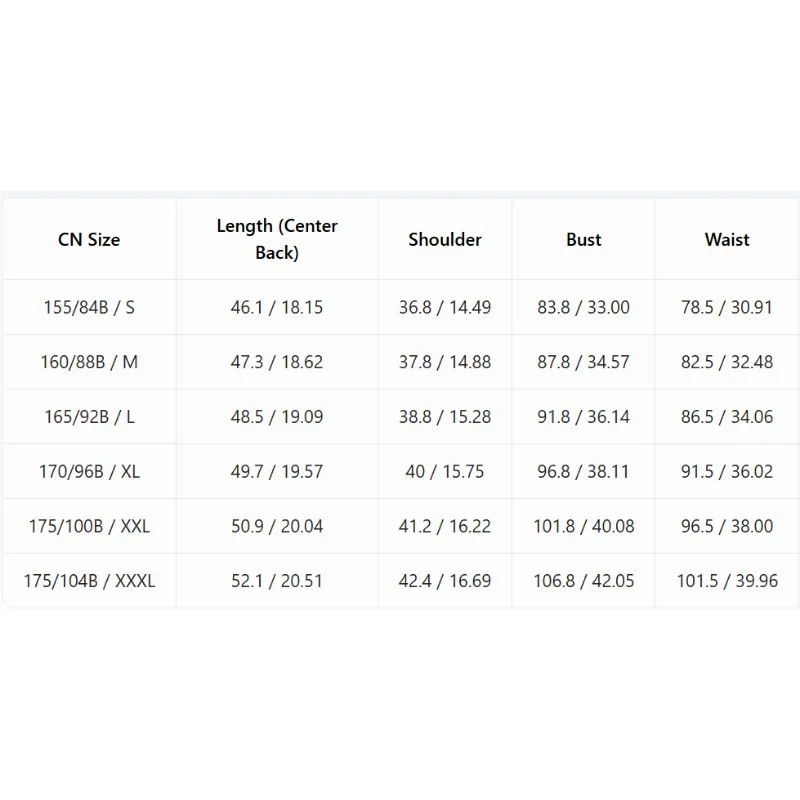
Task: Select the 175/100B / XXL size cell
Action: coord(89,526)
